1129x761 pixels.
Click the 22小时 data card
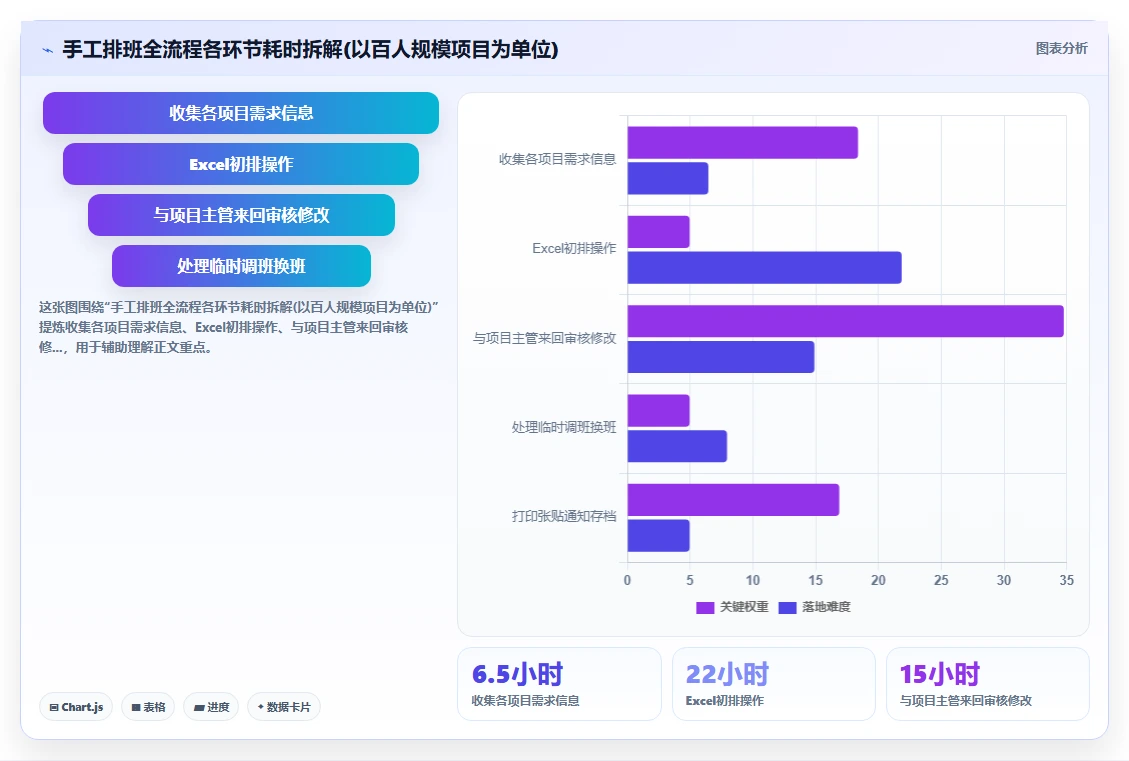[773, 684]
